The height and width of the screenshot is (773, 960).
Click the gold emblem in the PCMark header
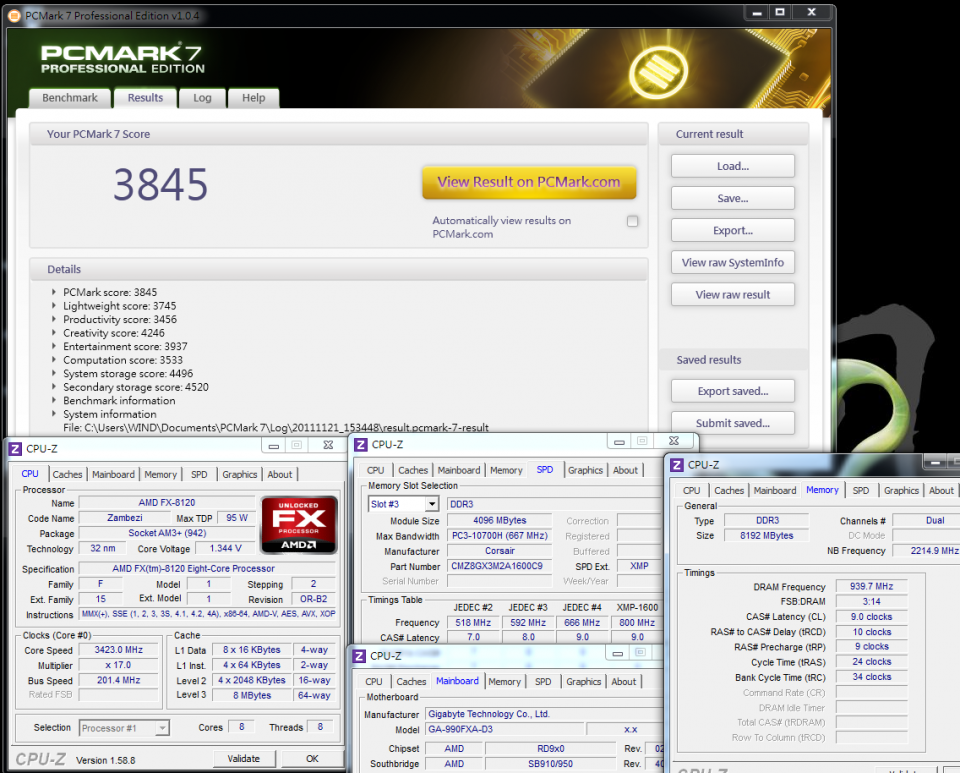(x=659, y=70)
